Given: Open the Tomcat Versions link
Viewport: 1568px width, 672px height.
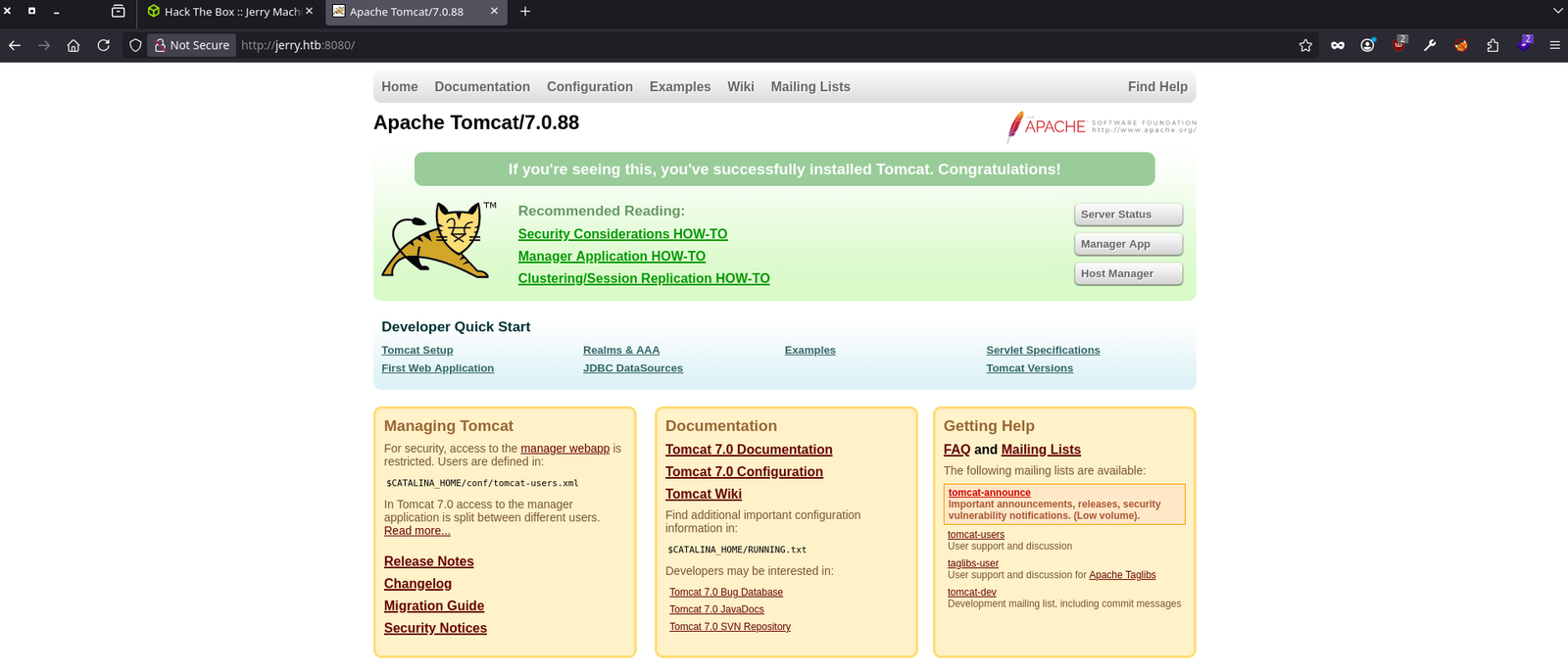Looking at the screenshot, I should [1030, 368].
